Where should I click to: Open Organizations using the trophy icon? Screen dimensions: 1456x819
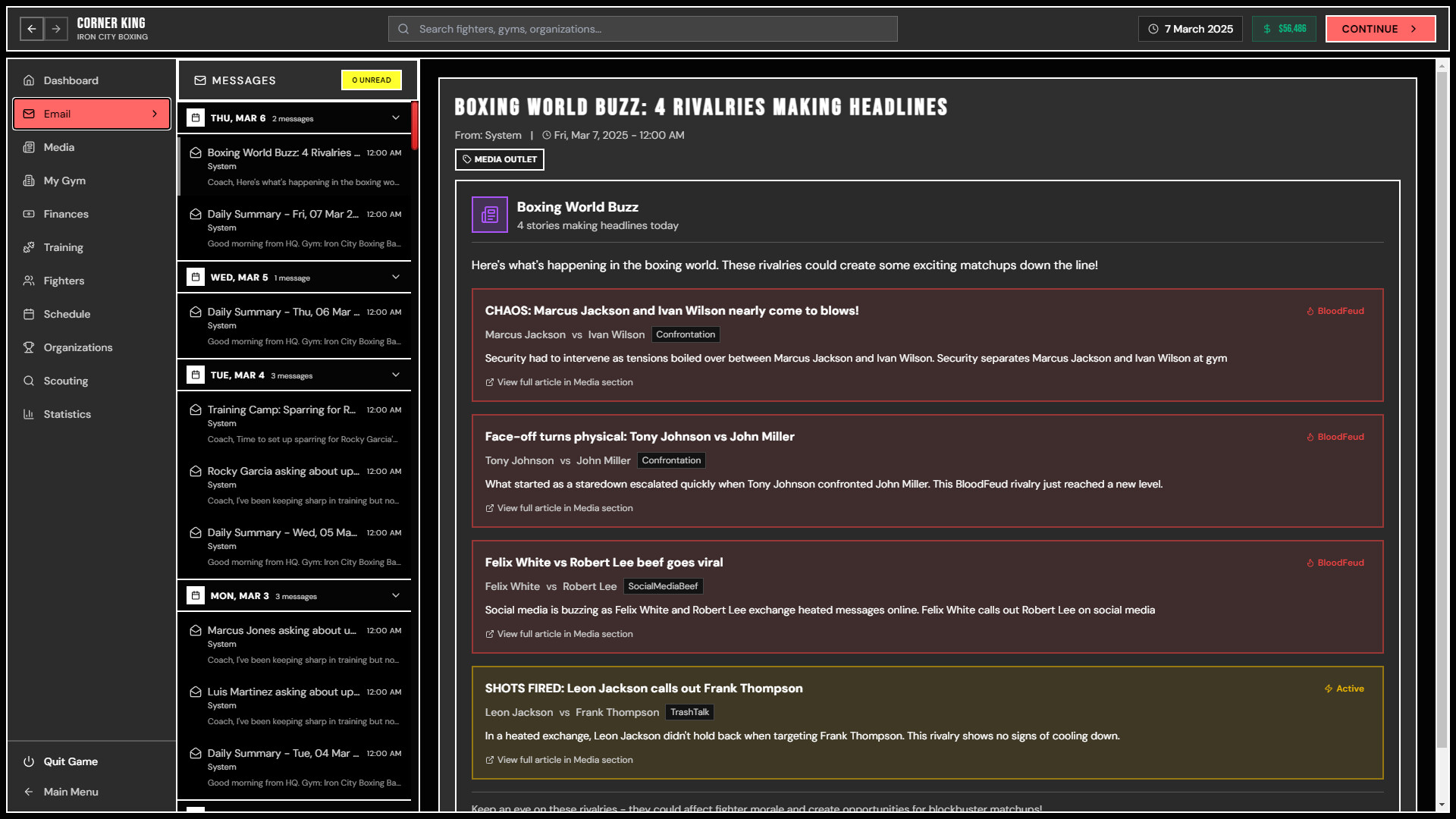click(x=29, y=347)
